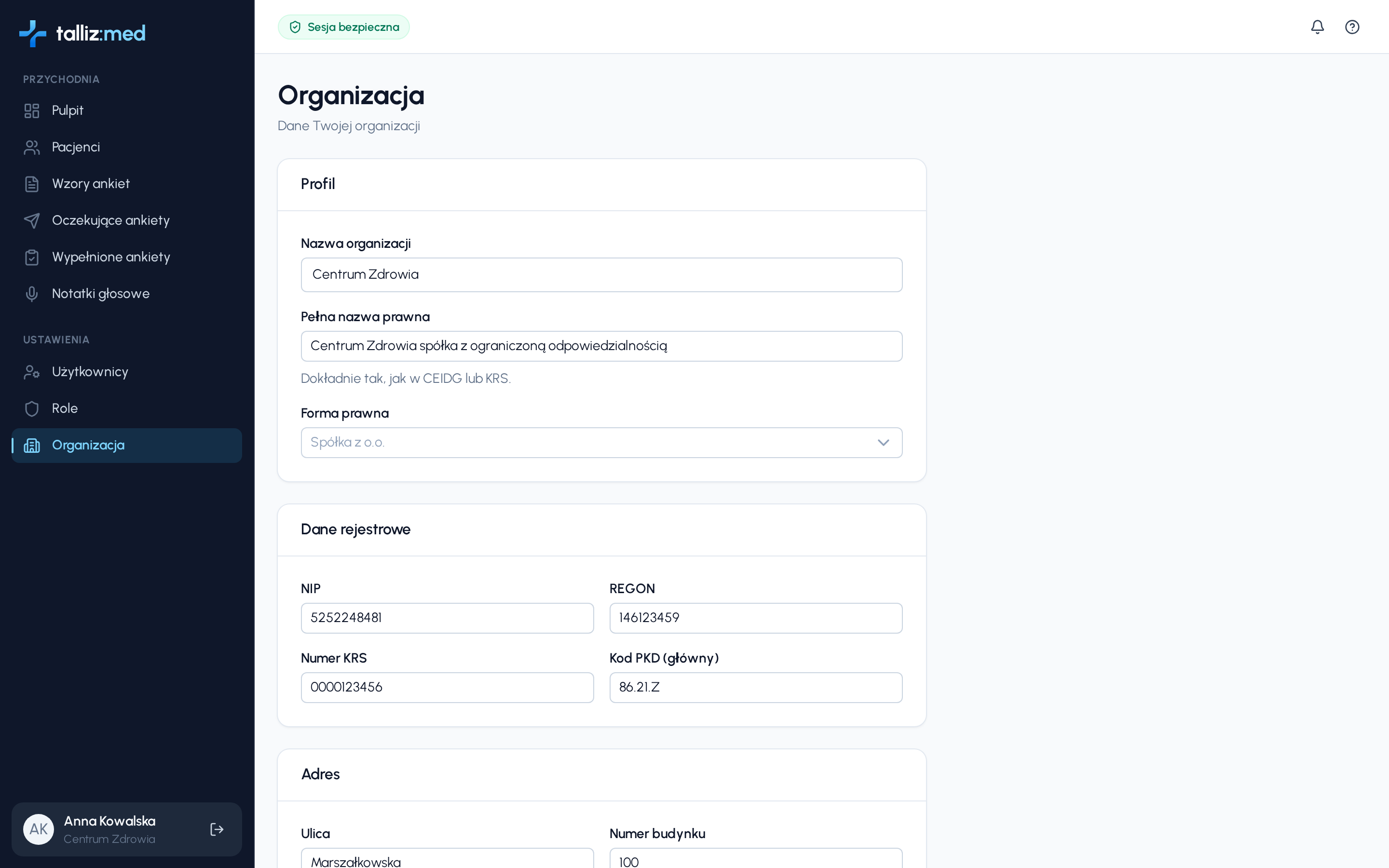Open notifications bell
1389x868 pixels.
pos(1317,27)
